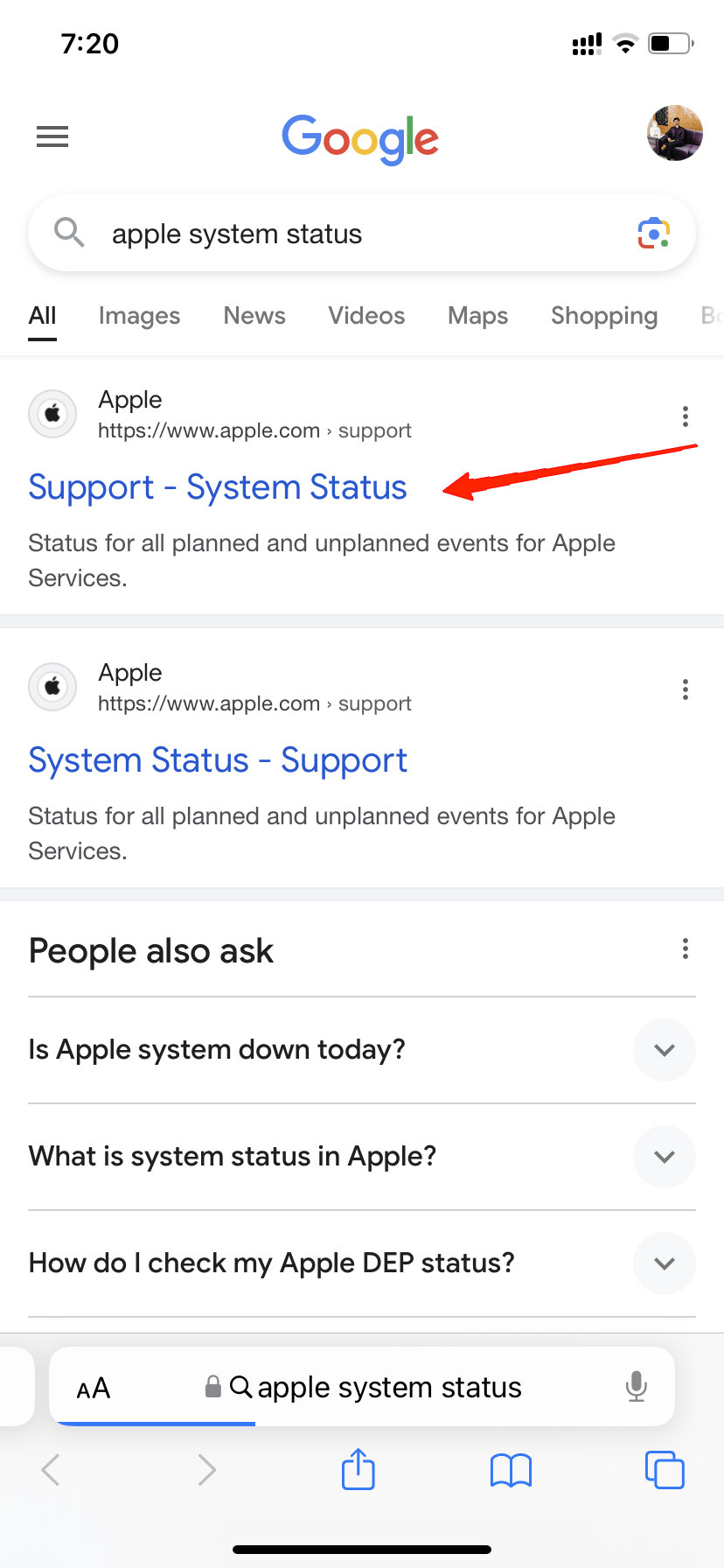Open options for the first Apple result
Screen dimensions: 724x1568
pyautogui.click(x=685, y=416)
